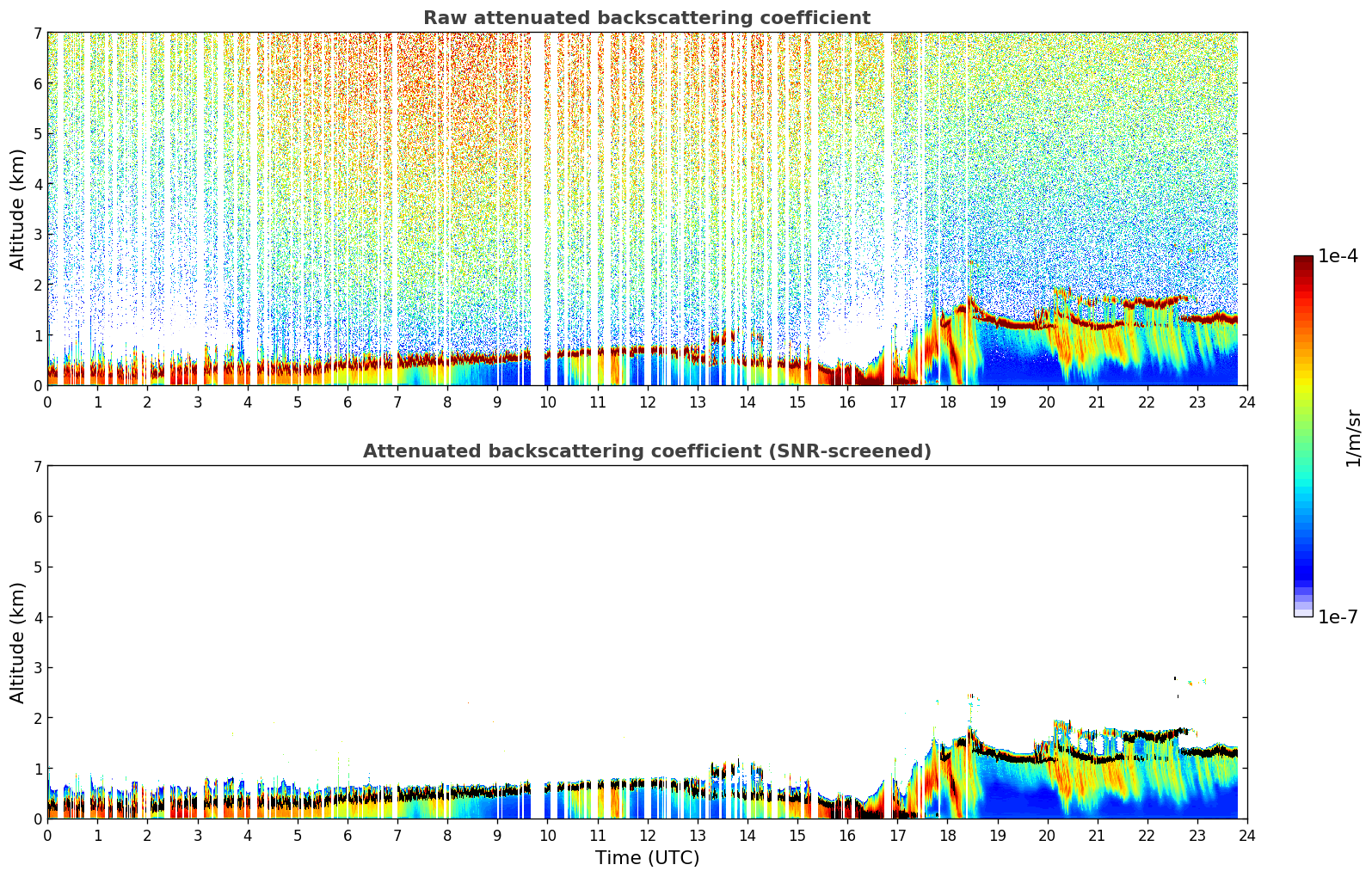Image resolution: width=1372 pixels, height=877 pixels.
Task: Click hour tick '18' on raw plot axis
Action: (x=947, y=402)
